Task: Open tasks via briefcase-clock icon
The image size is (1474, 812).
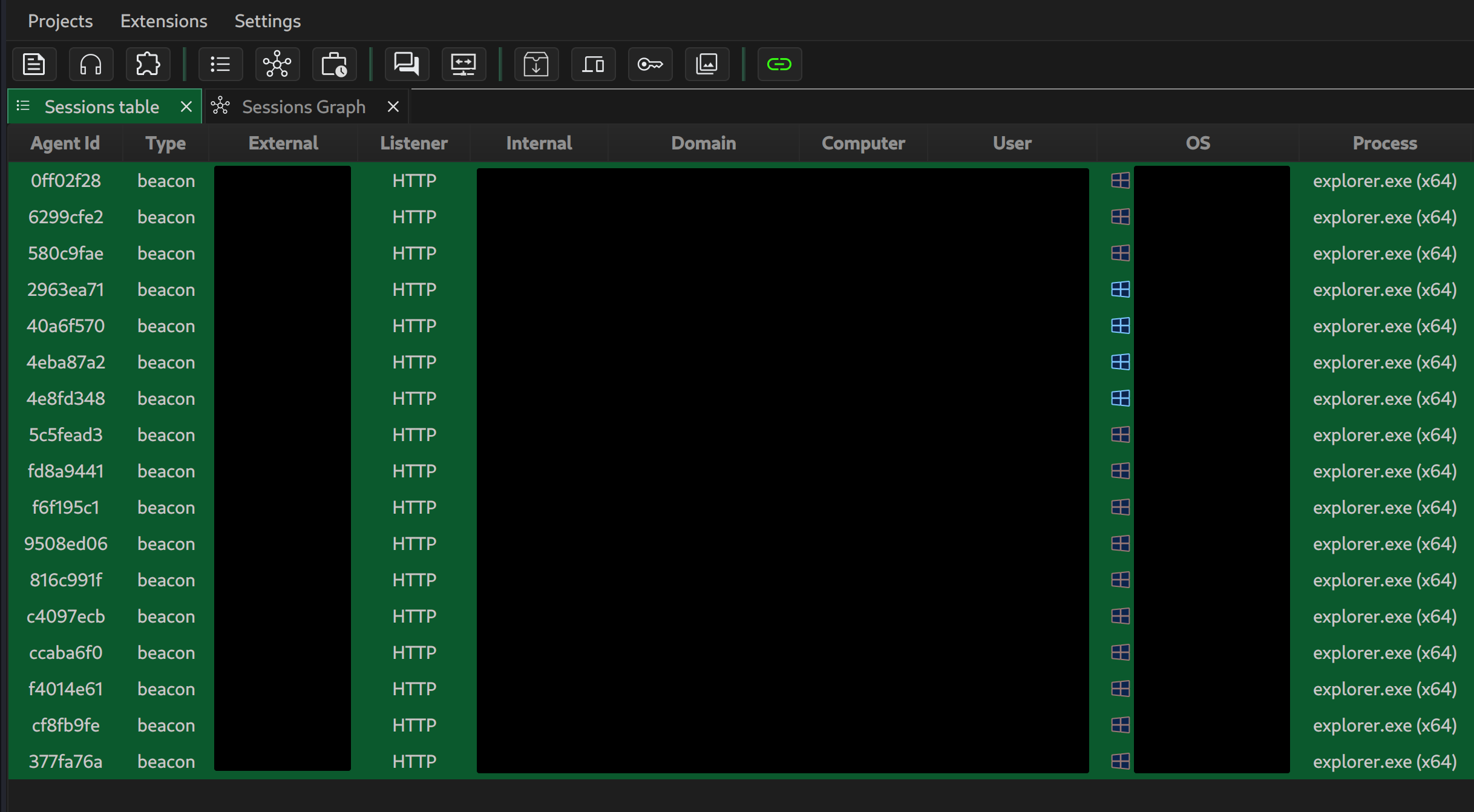Action: tap(334, 64)
